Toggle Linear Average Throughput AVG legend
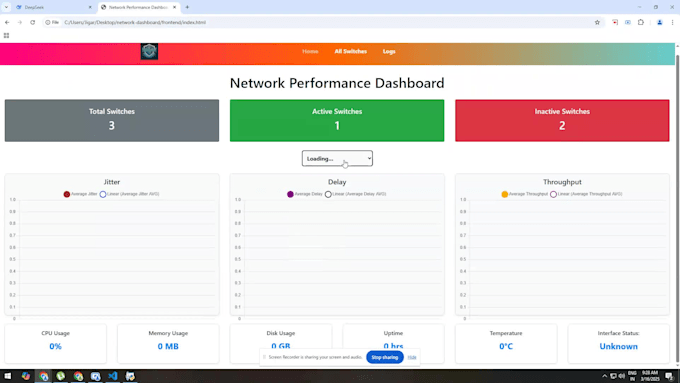 586,194
